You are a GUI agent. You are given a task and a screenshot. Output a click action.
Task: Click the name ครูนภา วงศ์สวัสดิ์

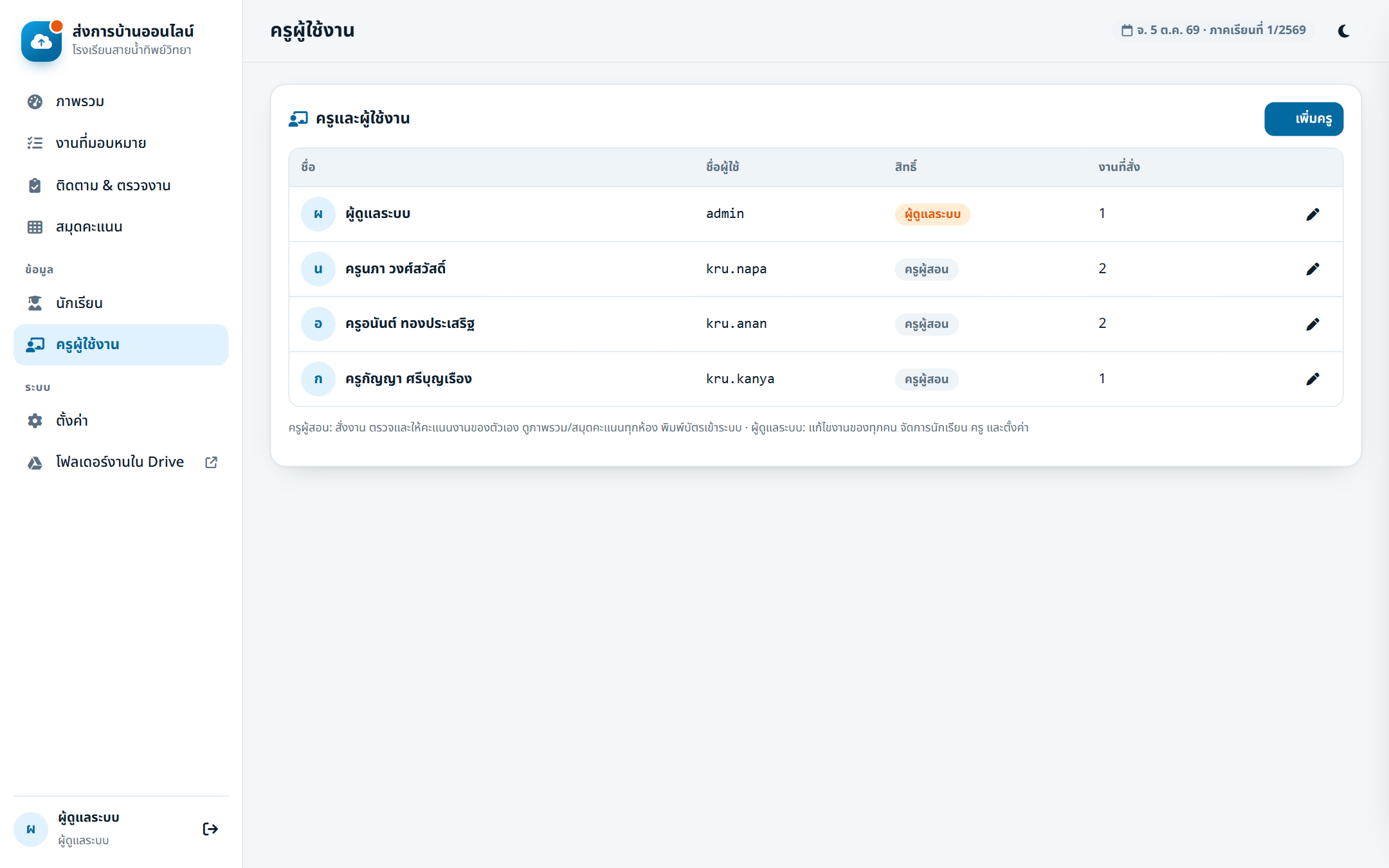[x=395, y=268]
